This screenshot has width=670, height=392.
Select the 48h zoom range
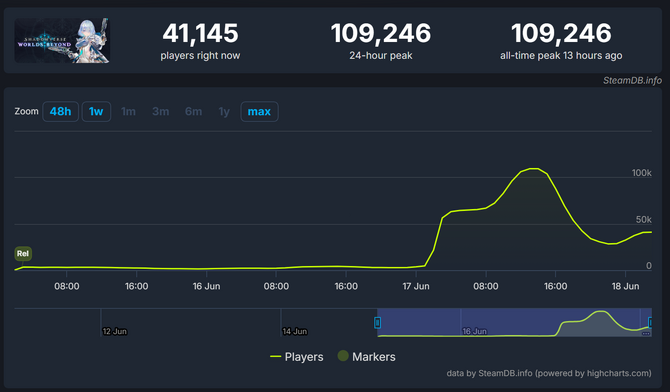click(x=60, y=112)
